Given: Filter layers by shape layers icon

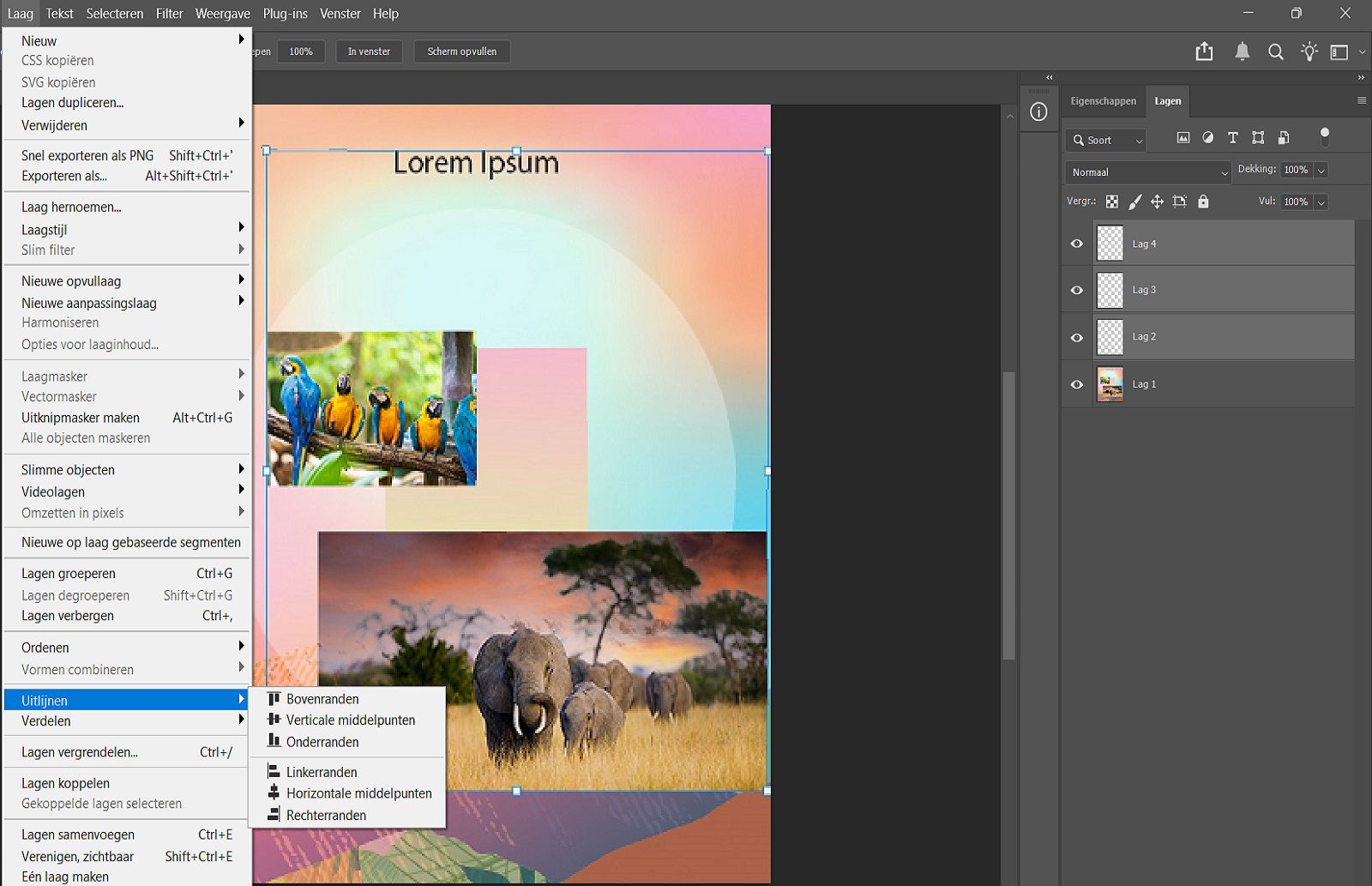Looking at the screenshot, I should pyautogui.click(x=1258, y=136).
